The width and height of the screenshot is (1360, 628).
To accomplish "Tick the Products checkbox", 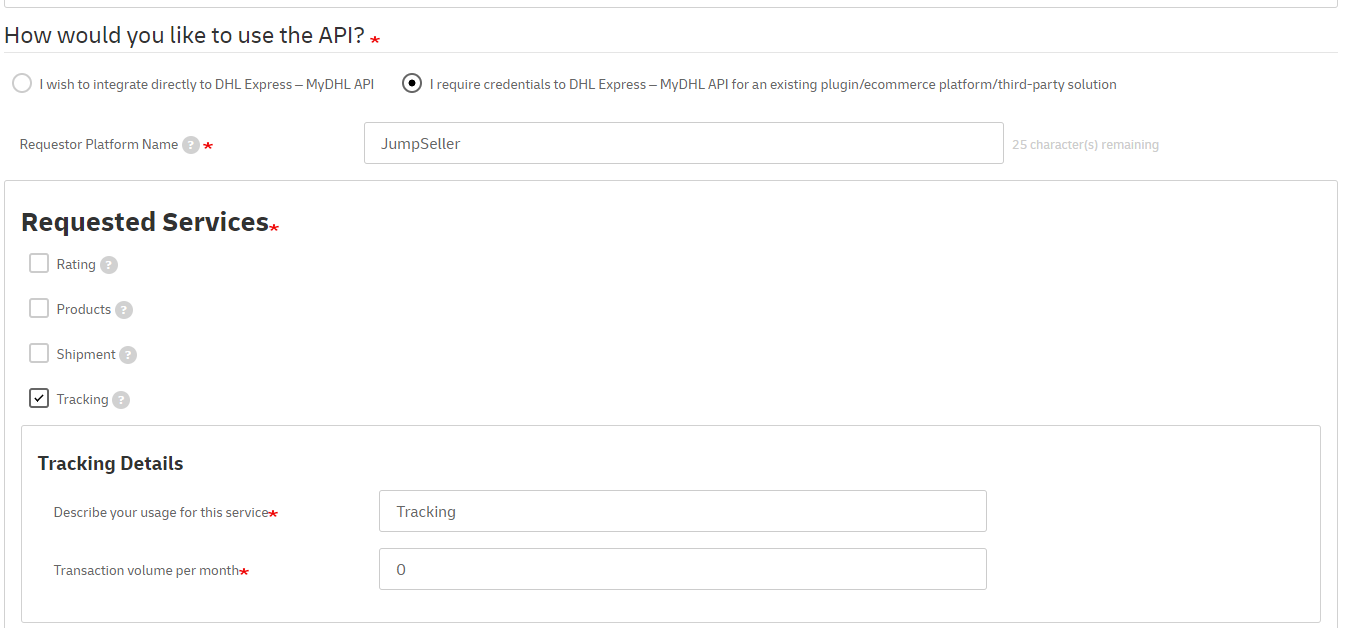I will click(x=39, y=309).
